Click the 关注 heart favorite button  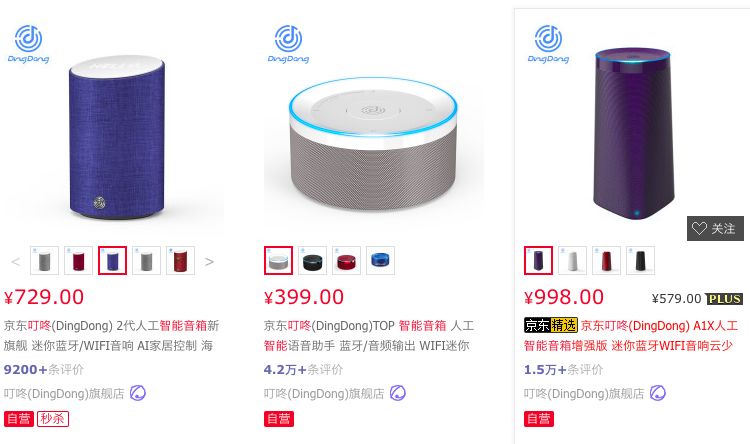click(715, 228)
